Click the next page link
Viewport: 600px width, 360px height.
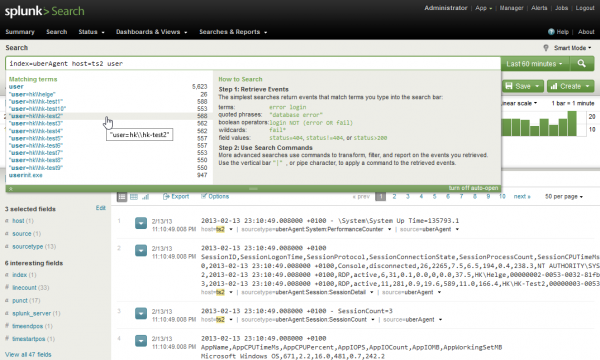[522, 197]
